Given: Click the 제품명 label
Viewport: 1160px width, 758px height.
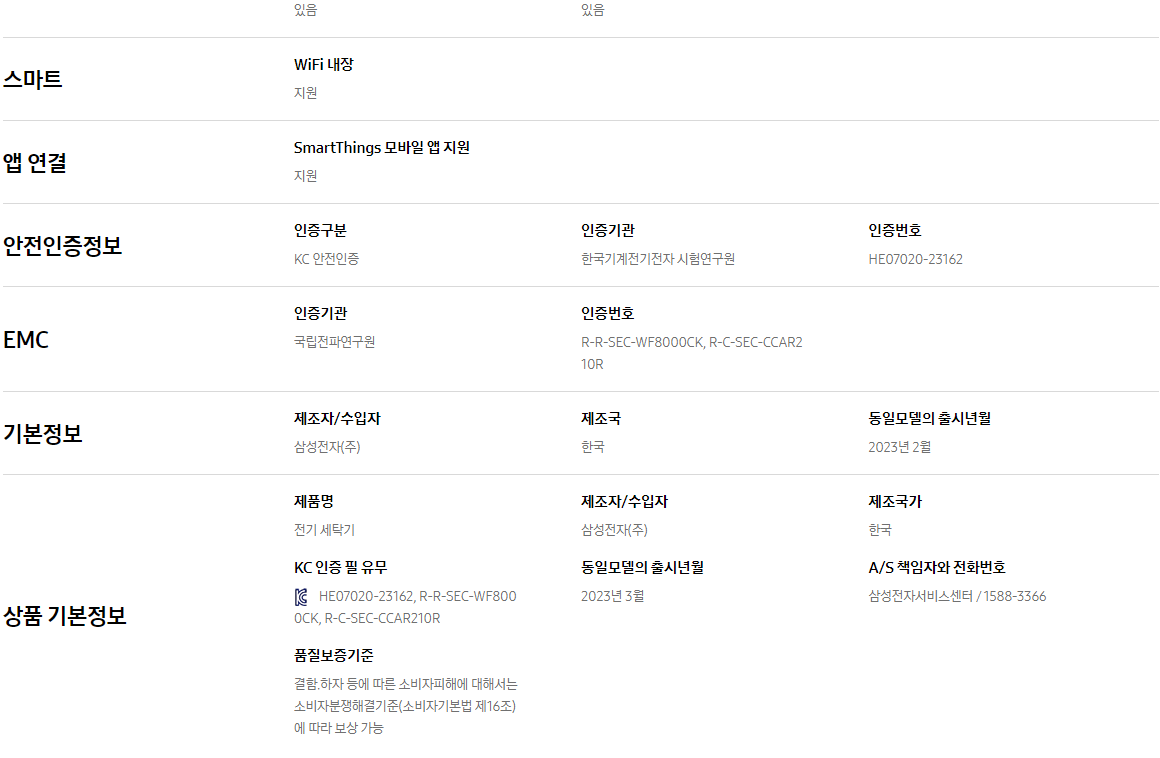Looking at the screenshot, I should click(x=314, y=501).
